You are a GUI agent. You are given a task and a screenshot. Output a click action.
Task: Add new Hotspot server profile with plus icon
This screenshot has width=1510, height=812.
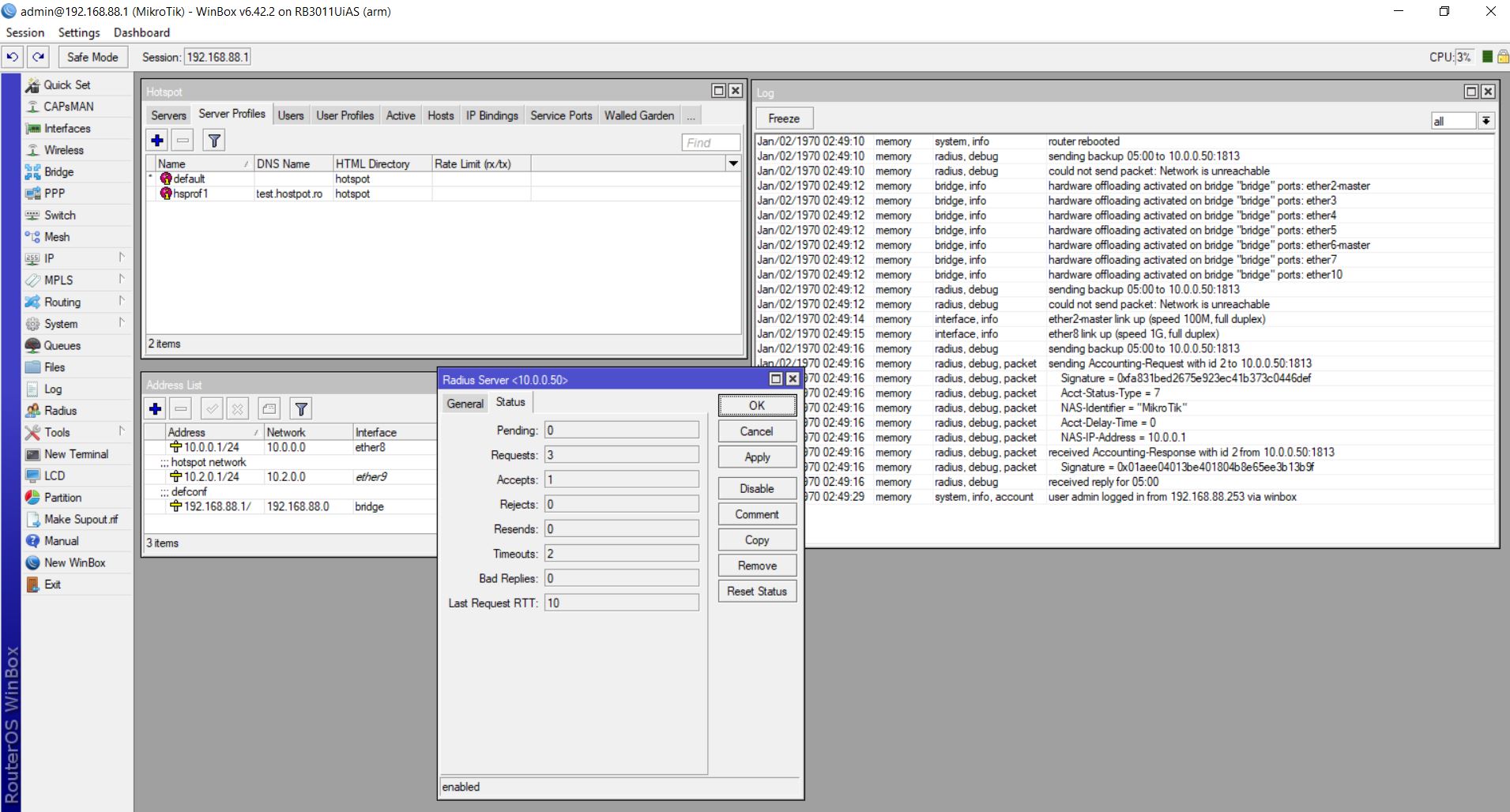click(x=157, y=141)
